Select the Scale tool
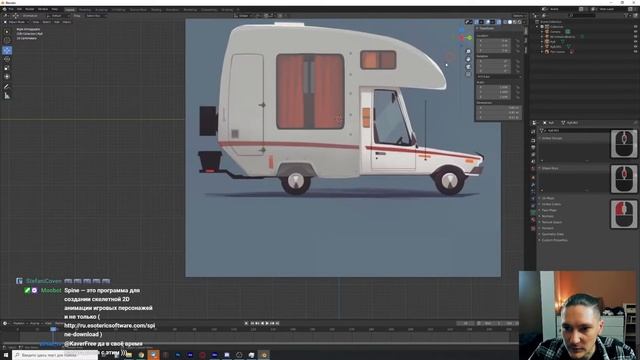Viewport: 640px width, 360px height. [7, 68]
